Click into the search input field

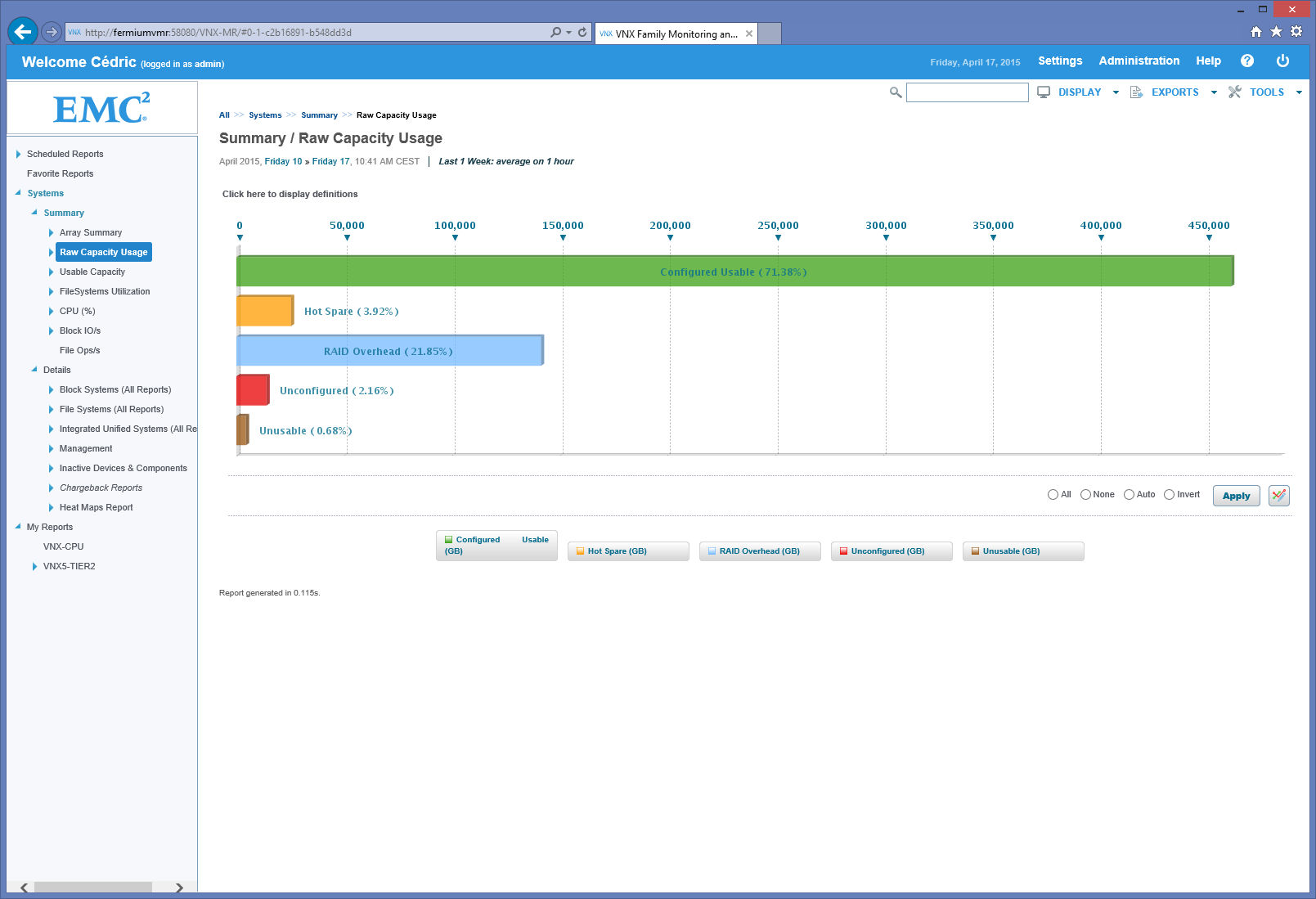click(967, 92)
